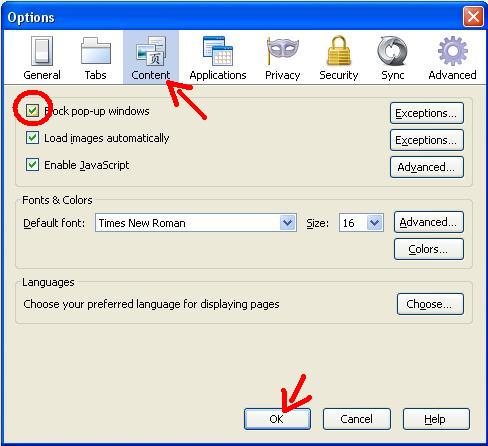This screenshot has width=488, height=446.
Task: Confirm settings with OK button
Action: (x=277, y=419)
